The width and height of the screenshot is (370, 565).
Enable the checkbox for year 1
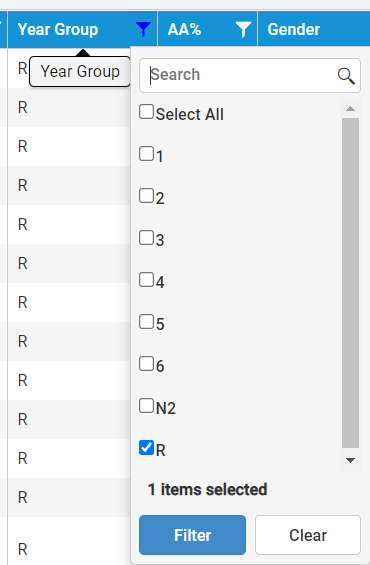(x=146, y=154)
